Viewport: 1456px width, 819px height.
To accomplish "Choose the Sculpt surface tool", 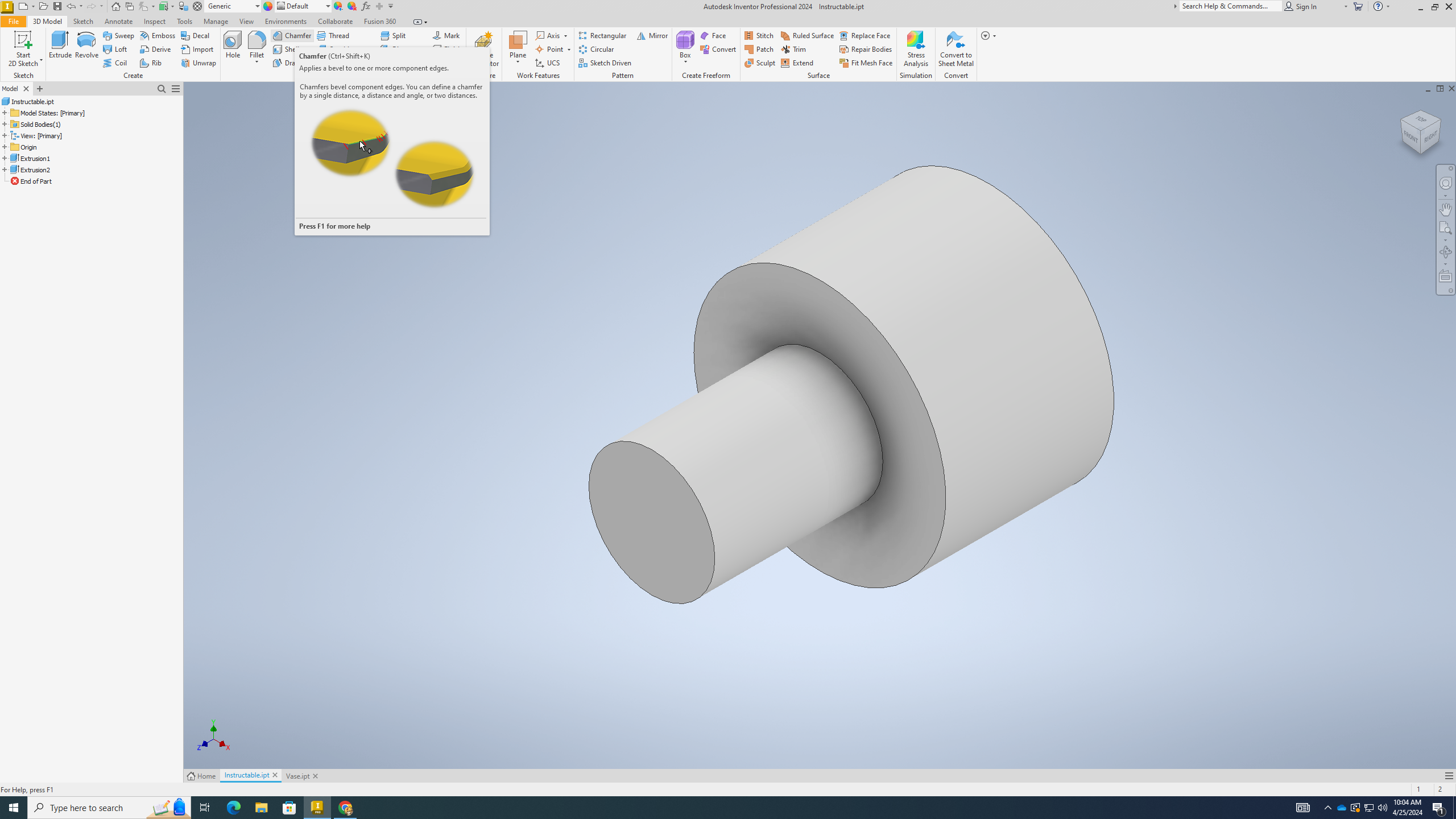I will (760, 63).
